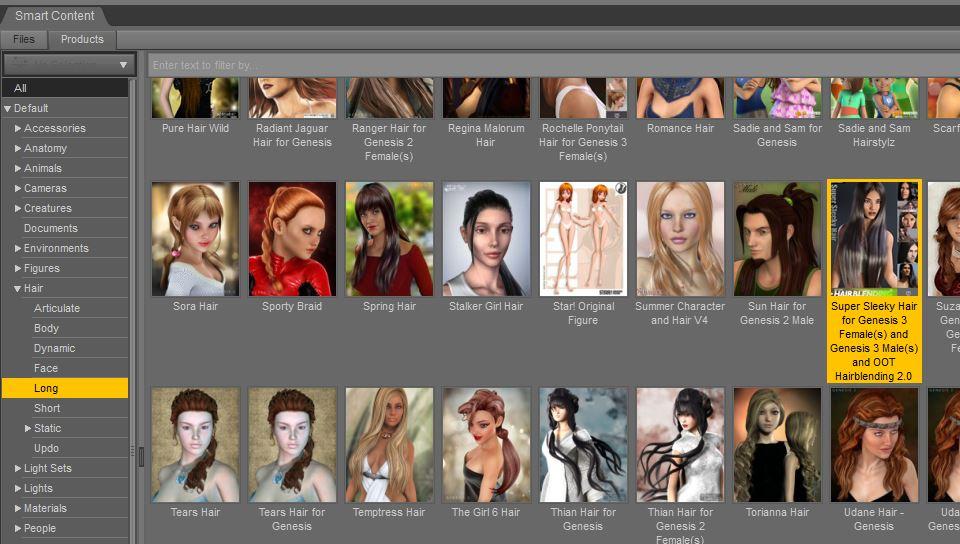Select the Sporty Braid thumbnail
This screenshot has width=960, height=544.
coord(292,239)
